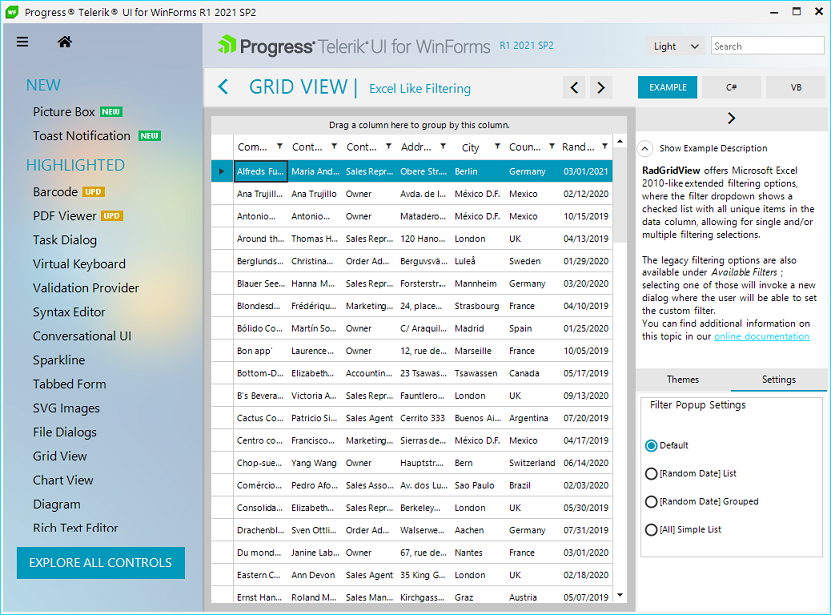The height and width of the screenshot is (615, 831).
Task: Open File Dialogs demo
Action: point(65,433)
